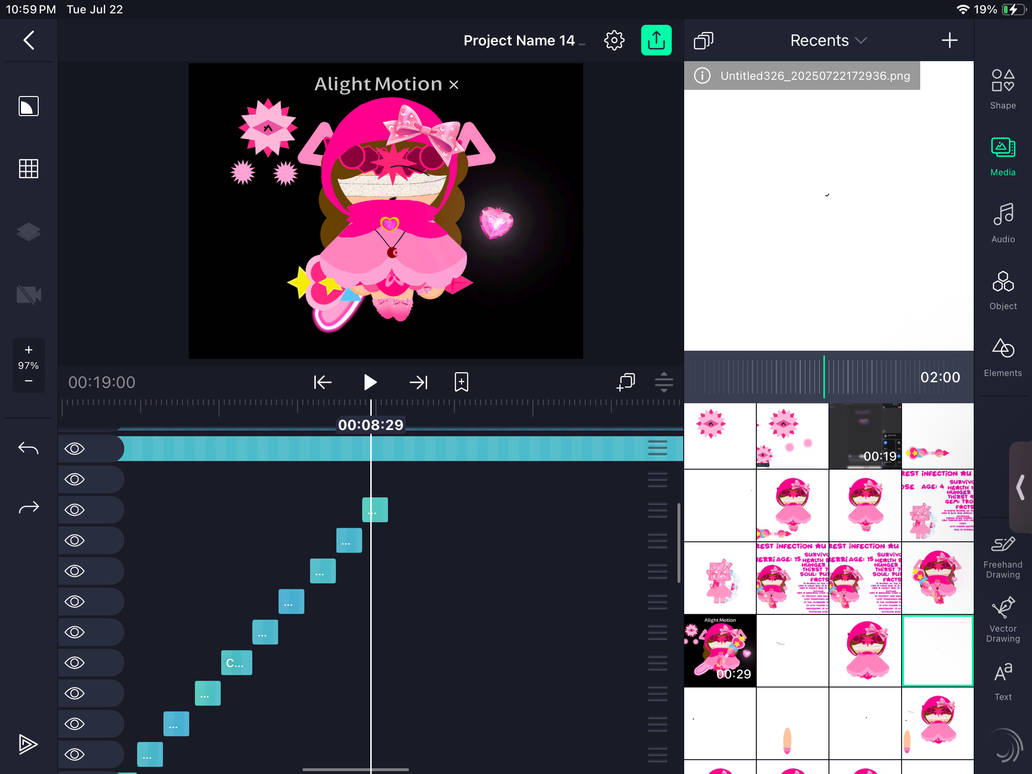Select the Media tab
Image resolution: width=1032 pixels, height=774 pixels.
tap(1002, 156)
